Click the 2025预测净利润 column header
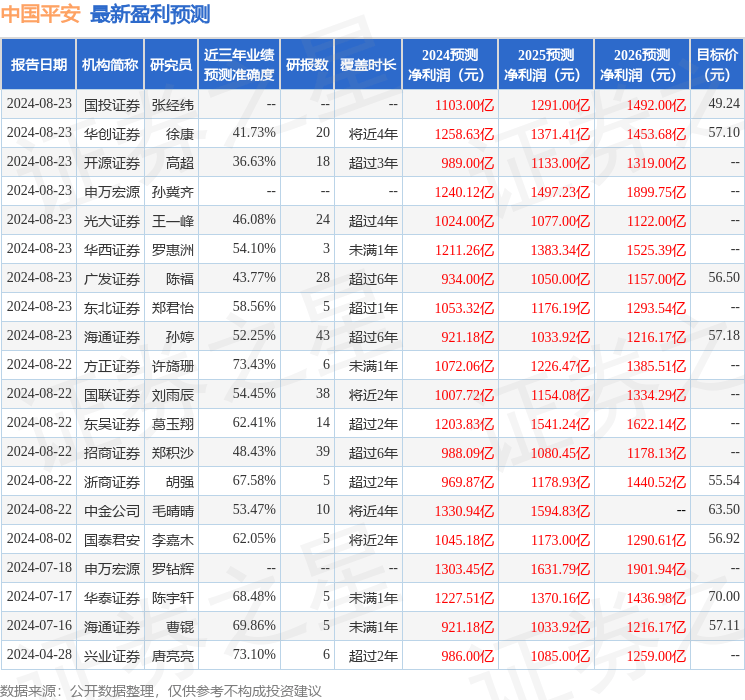745x700 pixels. (545, 65)
